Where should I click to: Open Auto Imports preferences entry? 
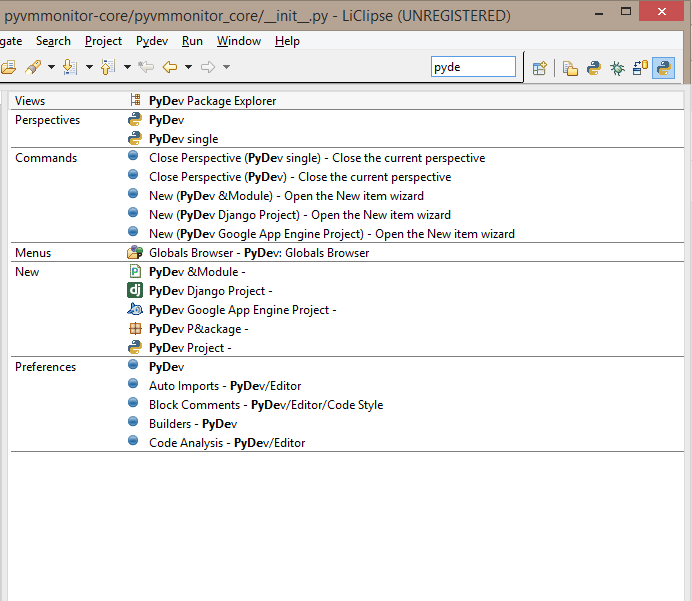coord(224,386)
